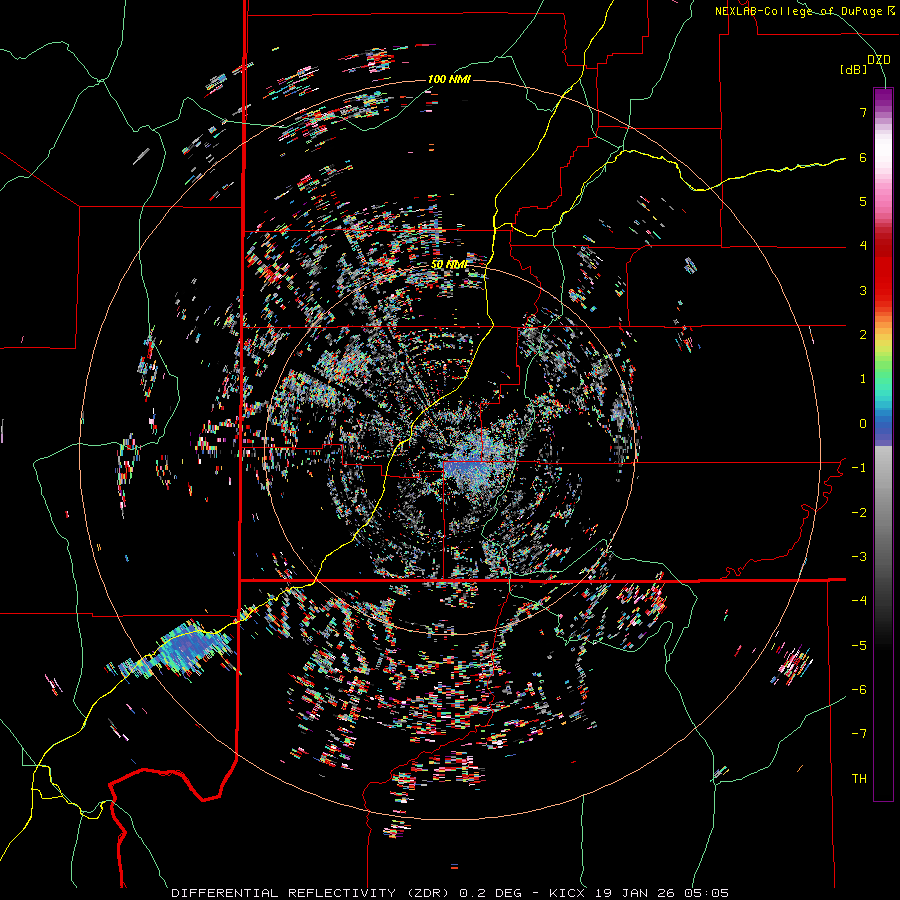Click the DIFFERENTIAL REFLECTIVITY (ZDR) caption text
This screenshot has height=900, width=900.
pyautogui.click(x=313, y=893)
